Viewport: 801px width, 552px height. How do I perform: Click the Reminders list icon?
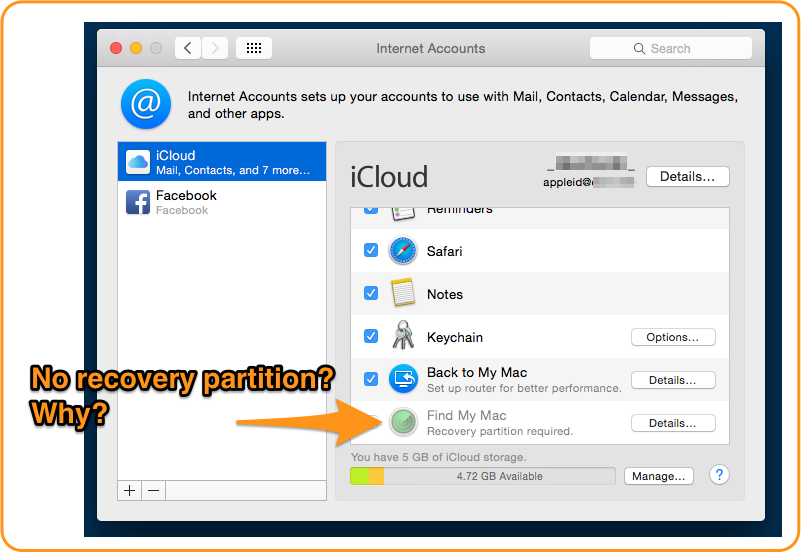(x=403, y=213)
